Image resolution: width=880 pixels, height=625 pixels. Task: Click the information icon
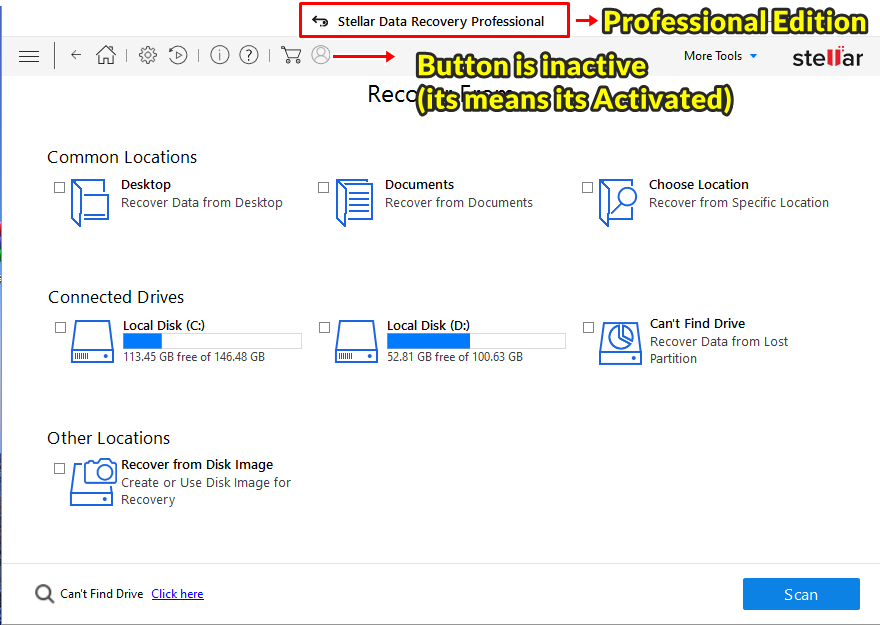click(x=219, y=55)
